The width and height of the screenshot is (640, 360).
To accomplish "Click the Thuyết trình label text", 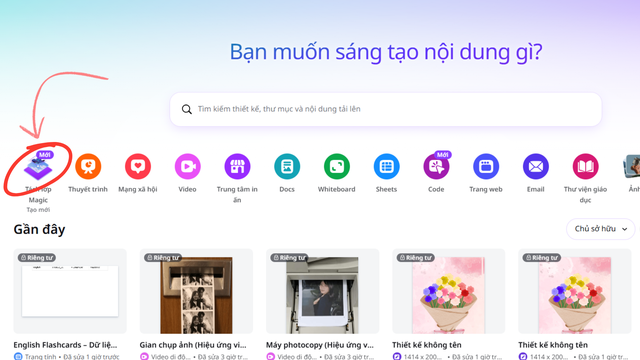I will click(88, 189).
